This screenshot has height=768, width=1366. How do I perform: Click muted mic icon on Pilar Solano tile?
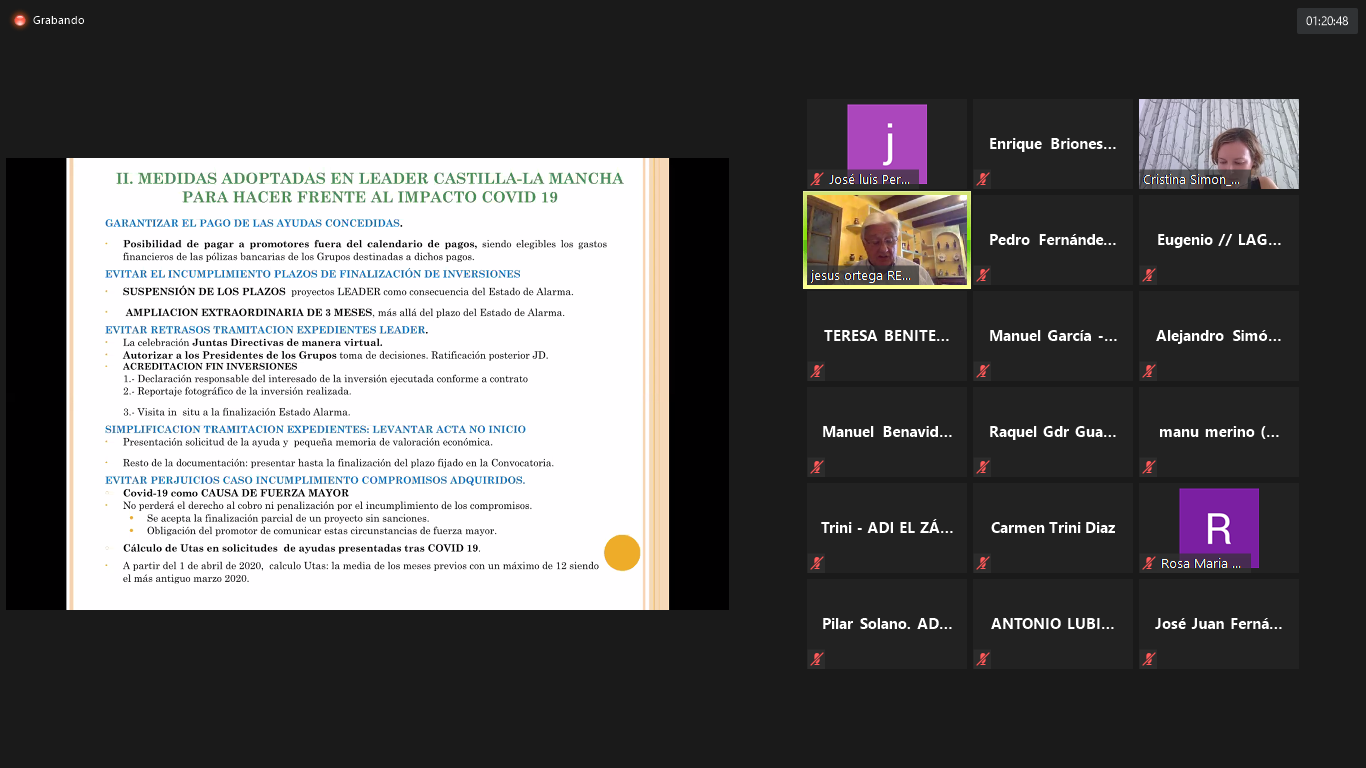coord(817,660)
